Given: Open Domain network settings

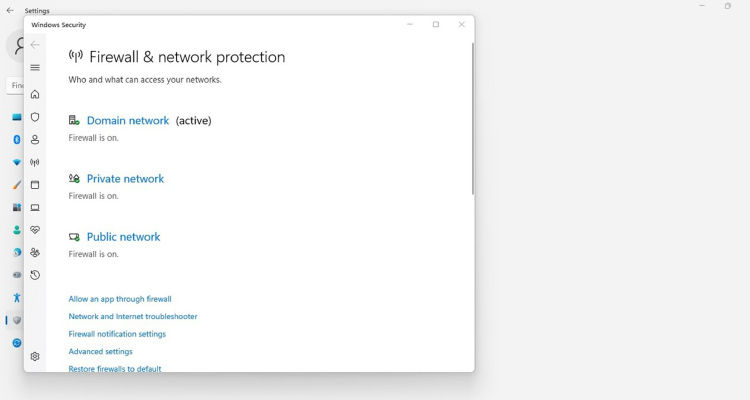Looking at the screenshot, I should 128,121.
